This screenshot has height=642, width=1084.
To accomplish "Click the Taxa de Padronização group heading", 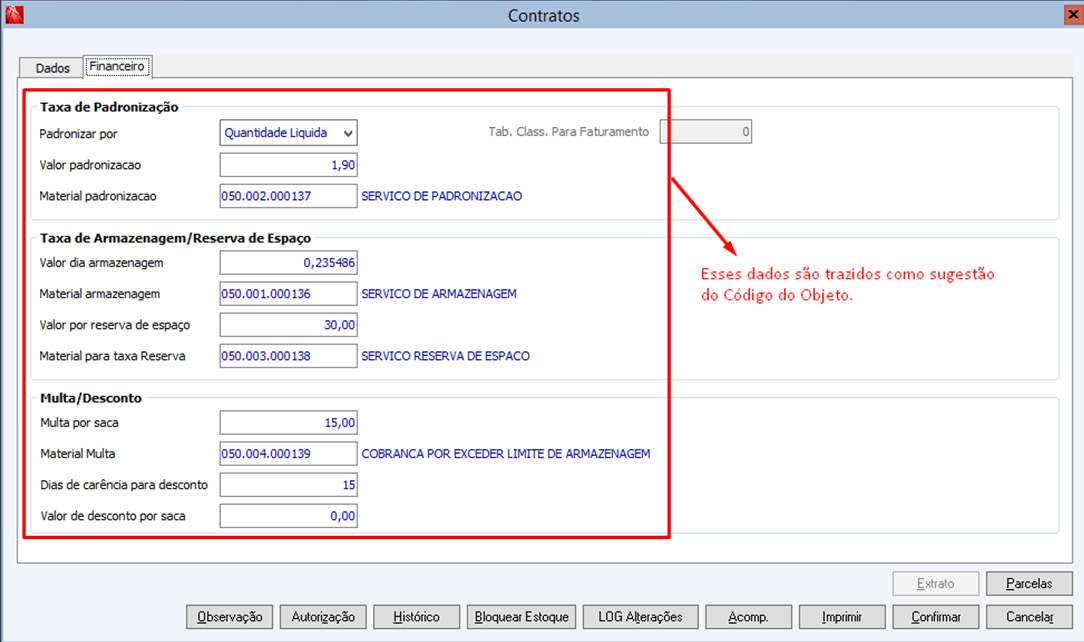I will click(x=109, y=107).
